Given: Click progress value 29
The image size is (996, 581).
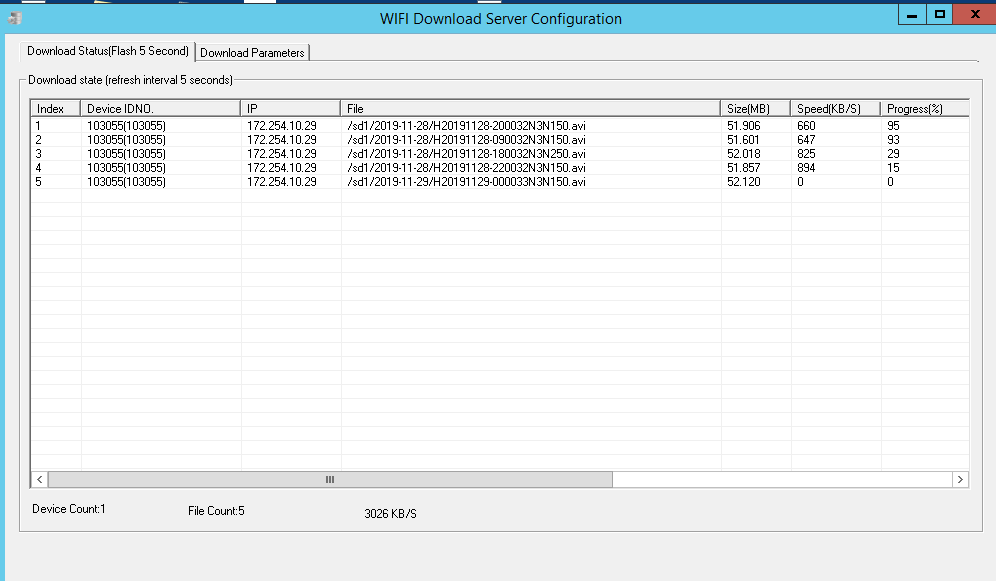Looking at the screenshot, I should click(x=893, y=154).
